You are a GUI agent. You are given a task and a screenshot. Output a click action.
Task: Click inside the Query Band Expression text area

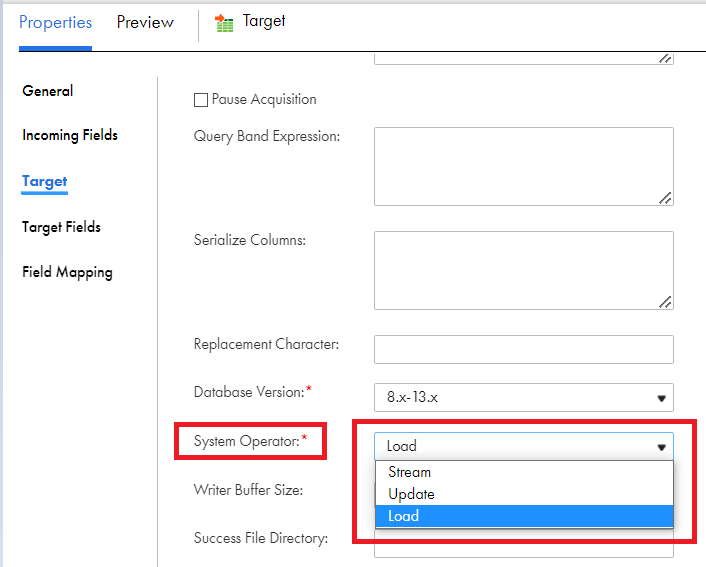coord(524,167)
